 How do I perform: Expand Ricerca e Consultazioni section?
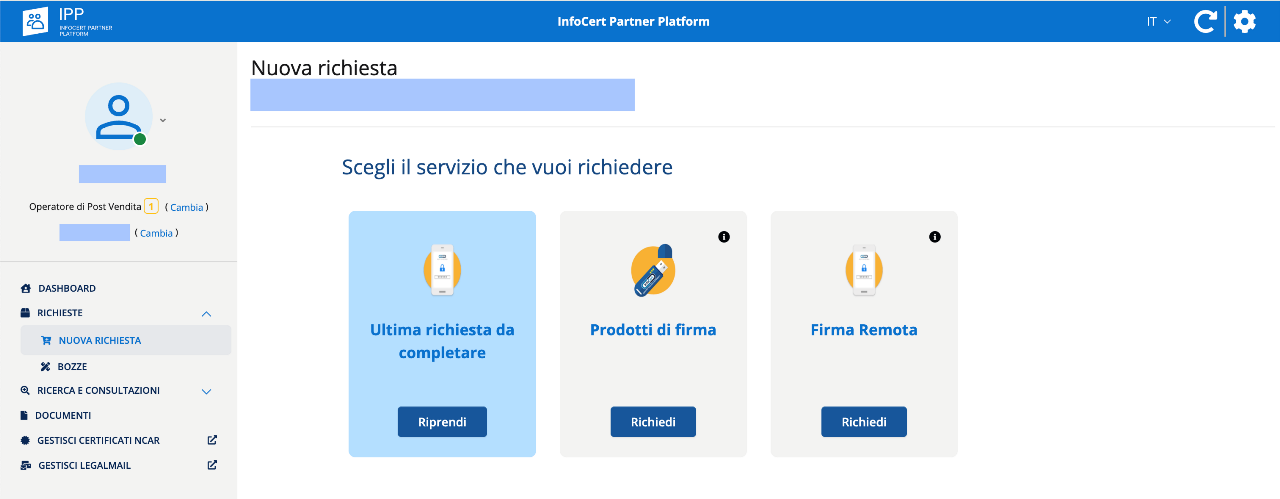(207, 391)
